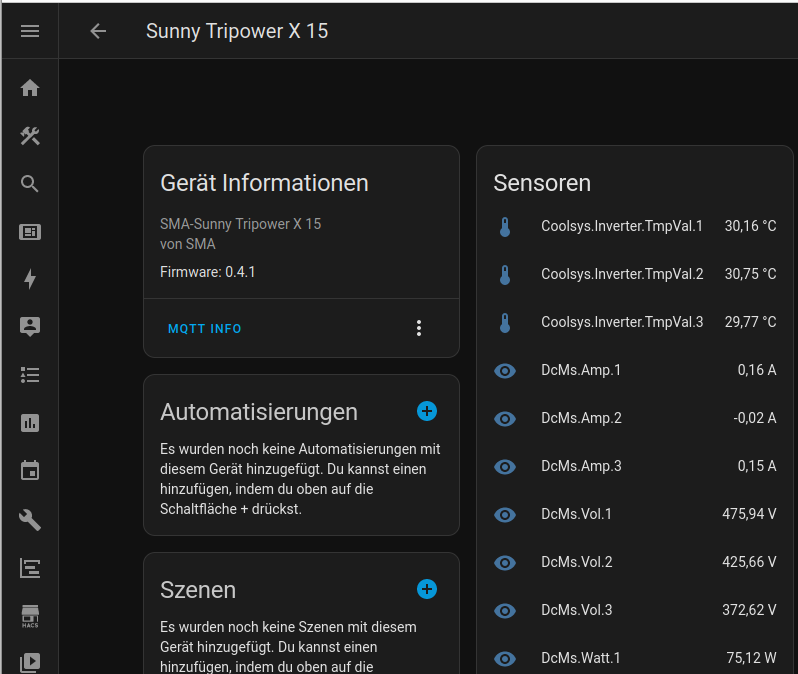
Task: Click the von SMA manufacturer text
Action: (x=187, y=244)
